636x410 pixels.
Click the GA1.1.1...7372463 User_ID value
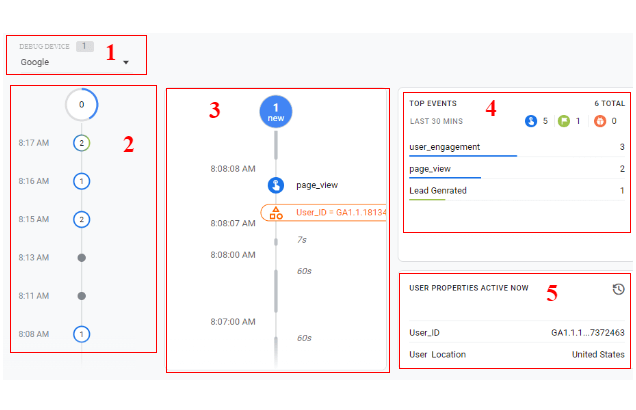point(588,333)
